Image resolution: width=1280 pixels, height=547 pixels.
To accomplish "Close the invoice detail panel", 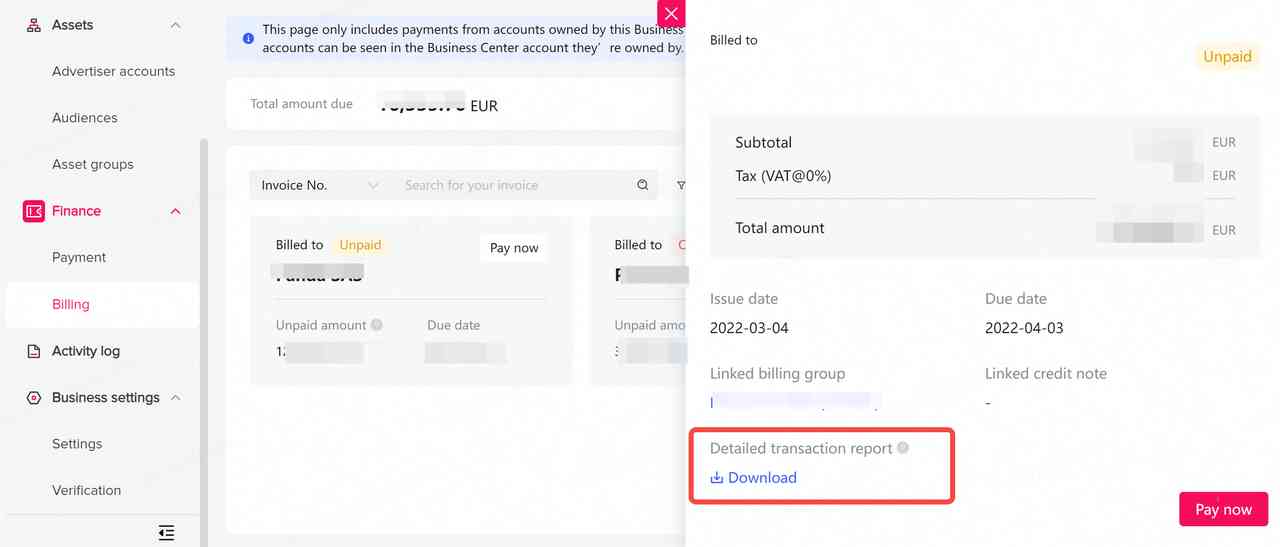I will click(671, 13).
